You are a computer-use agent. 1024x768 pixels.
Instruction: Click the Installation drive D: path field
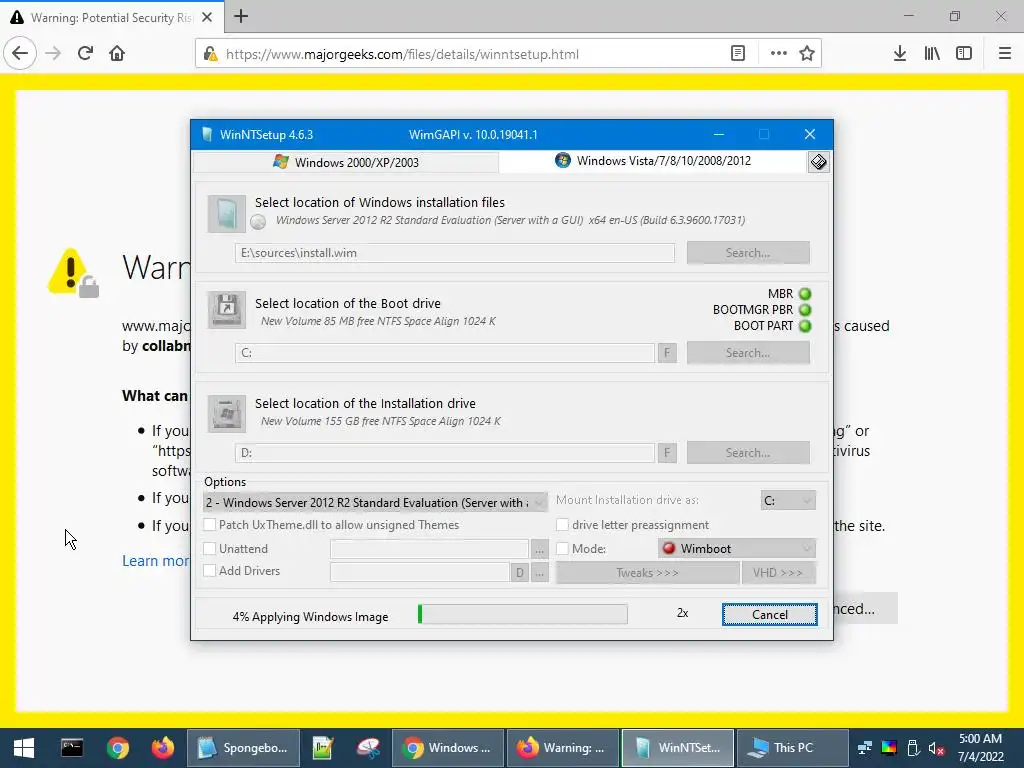coord(445,453)
